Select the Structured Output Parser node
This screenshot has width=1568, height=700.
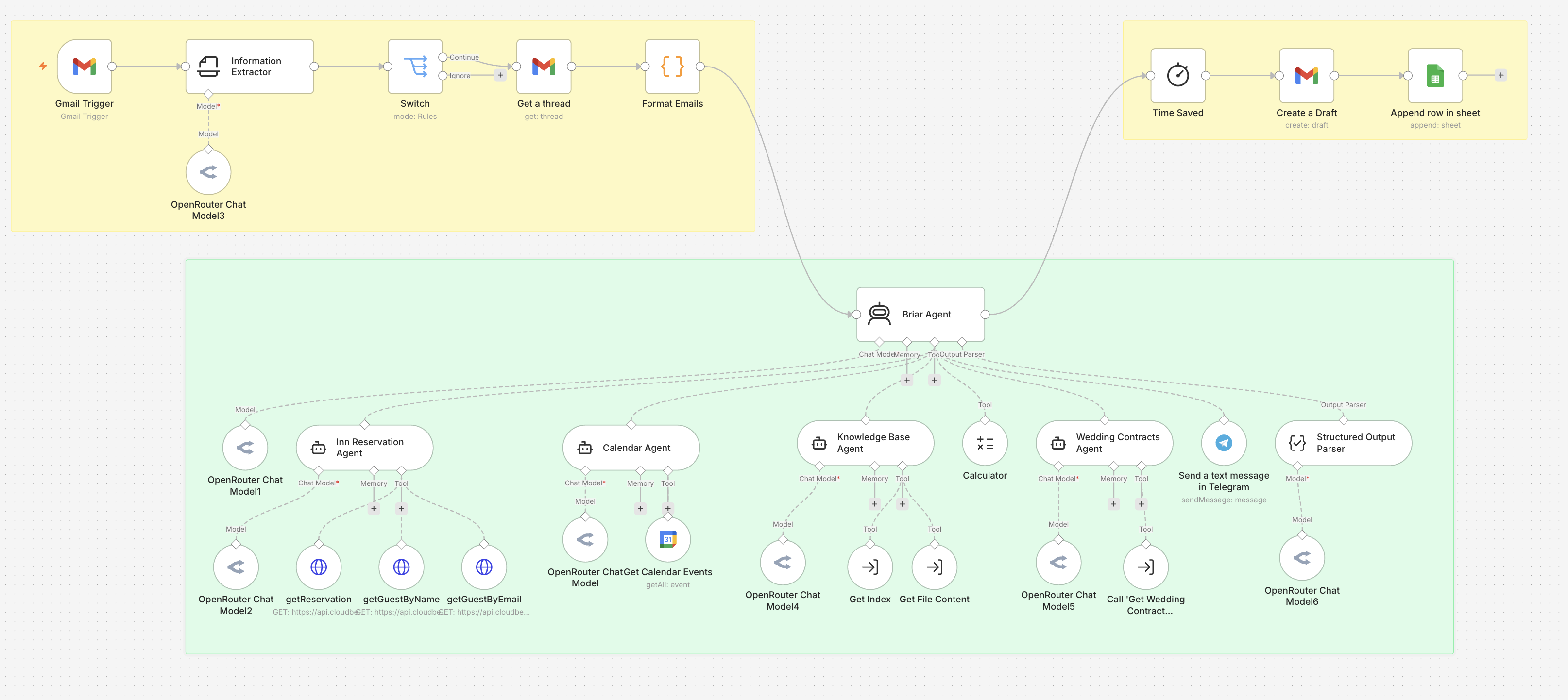[1344, 443]
